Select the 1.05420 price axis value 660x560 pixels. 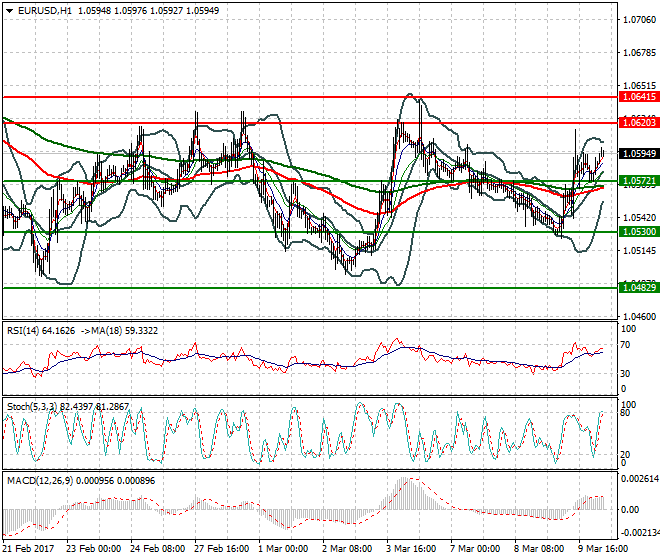click(x=639, y=218)
